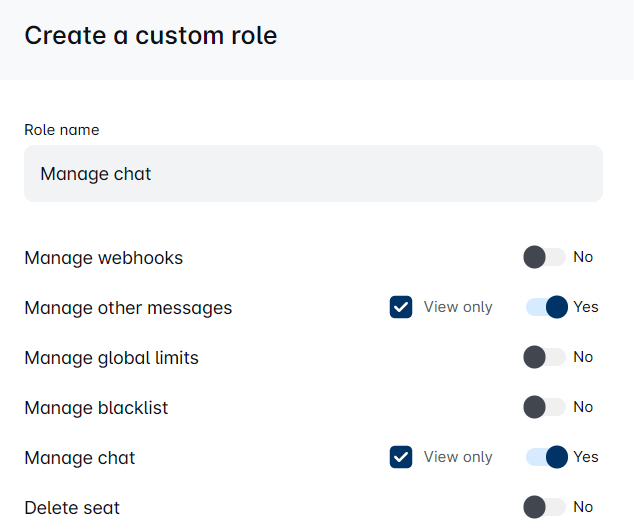This screenshot has width=634, height=525.
Task: Click the Role name field label
Action: coord(62,130)
